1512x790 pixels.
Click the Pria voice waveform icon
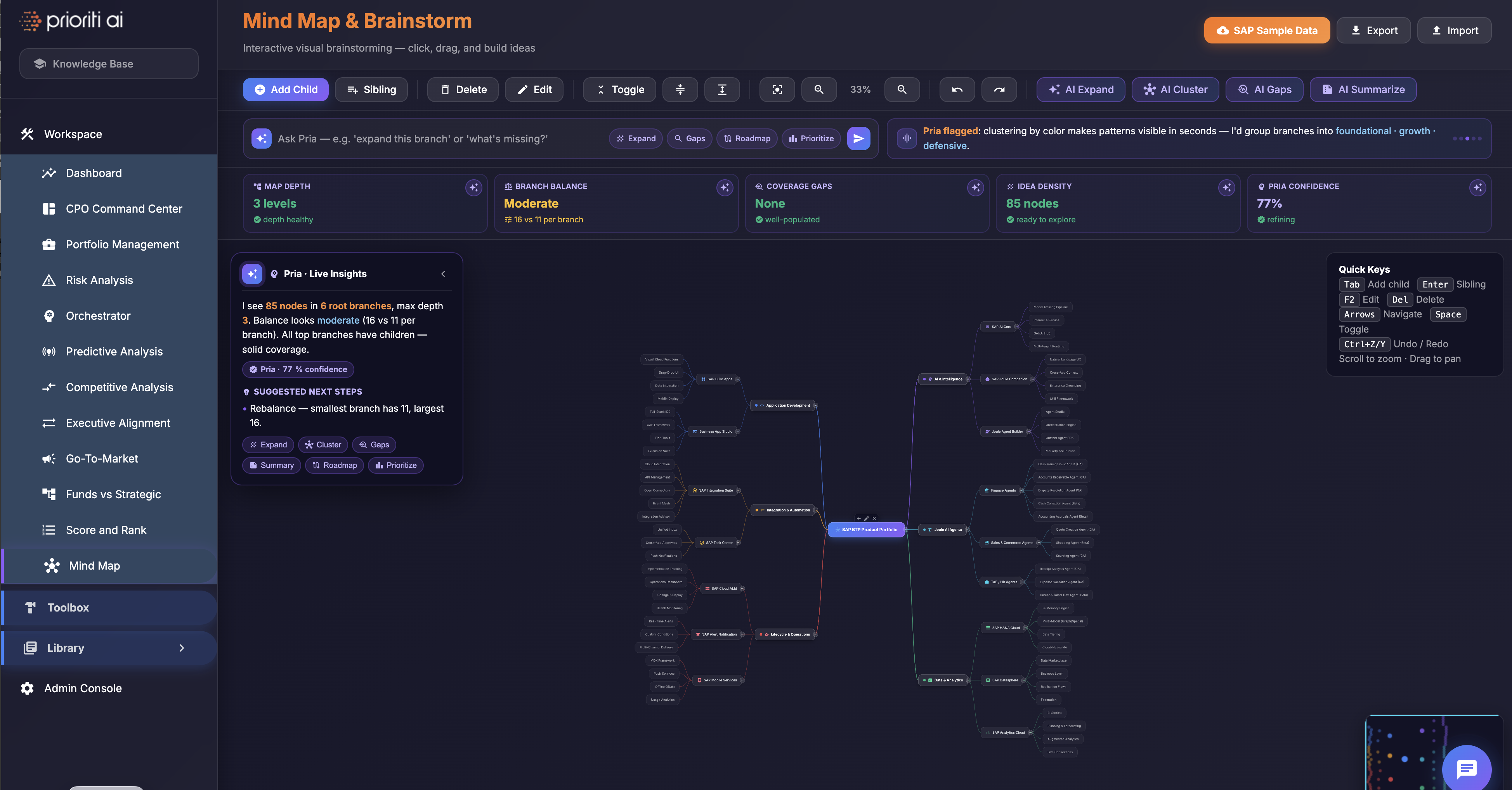tap(907, 139)
